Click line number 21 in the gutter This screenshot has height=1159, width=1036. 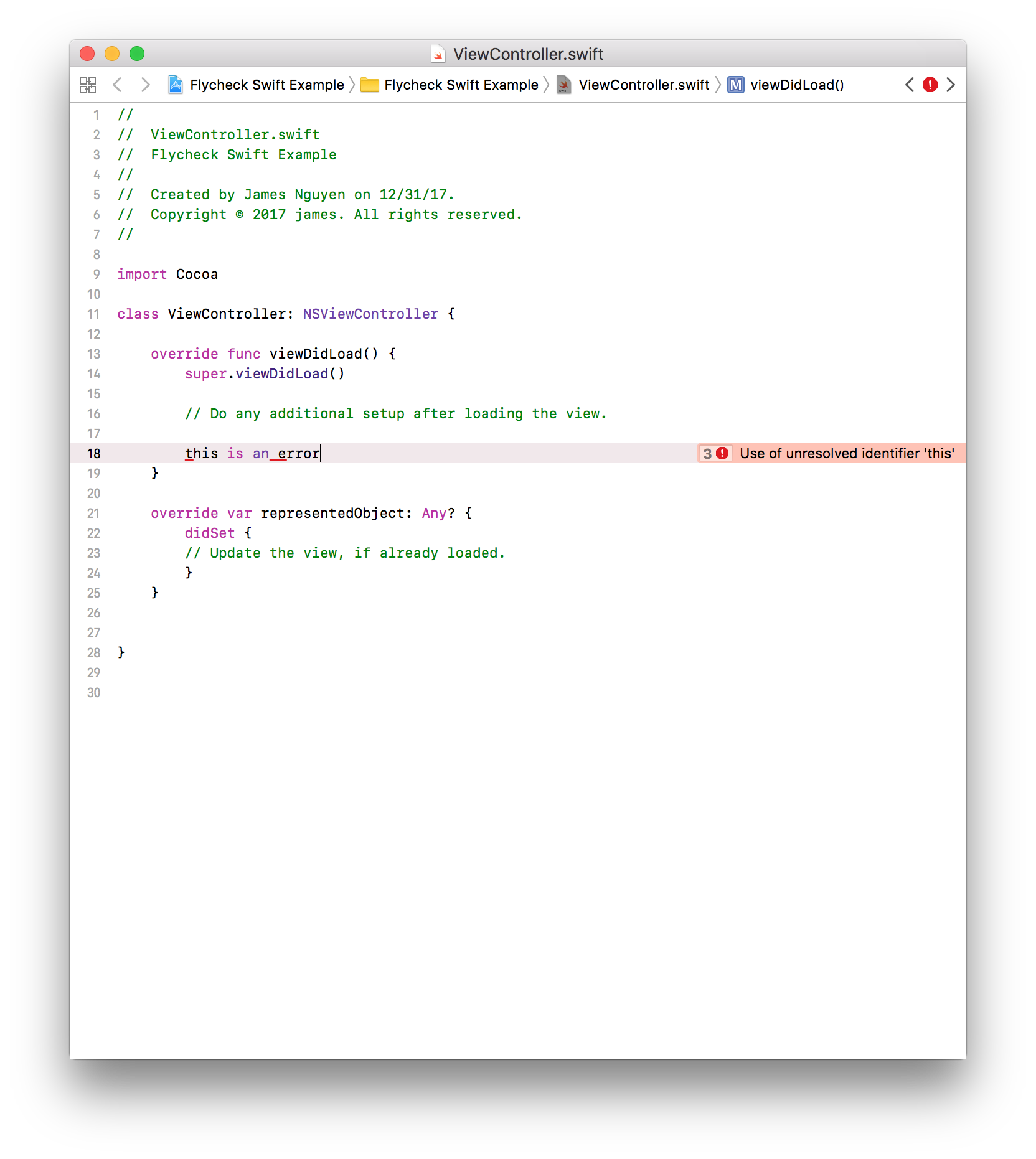coord(93,514)
